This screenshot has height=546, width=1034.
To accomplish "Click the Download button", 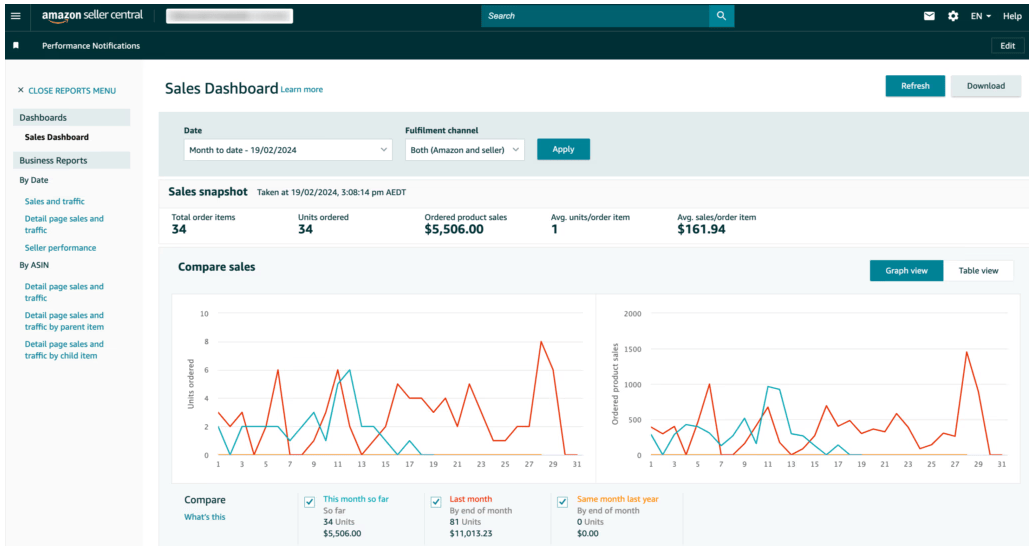I will pyautogui.click(x=985, y=86).
